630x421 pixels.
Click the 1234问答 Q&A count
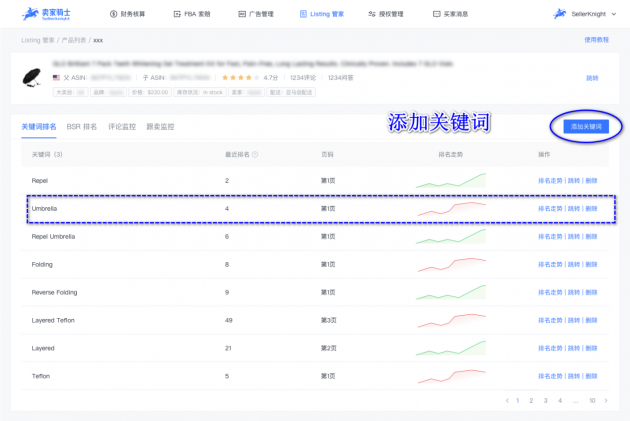(340, 78)
